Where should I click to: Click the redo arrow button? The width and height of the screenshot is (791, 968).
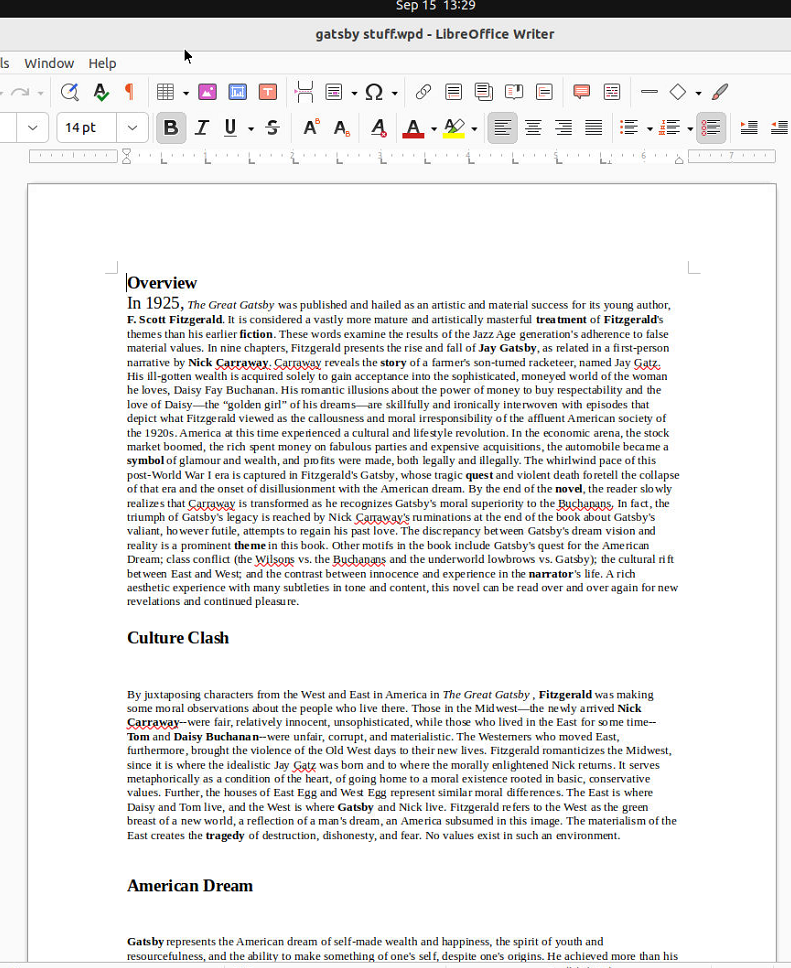(20, 92)
